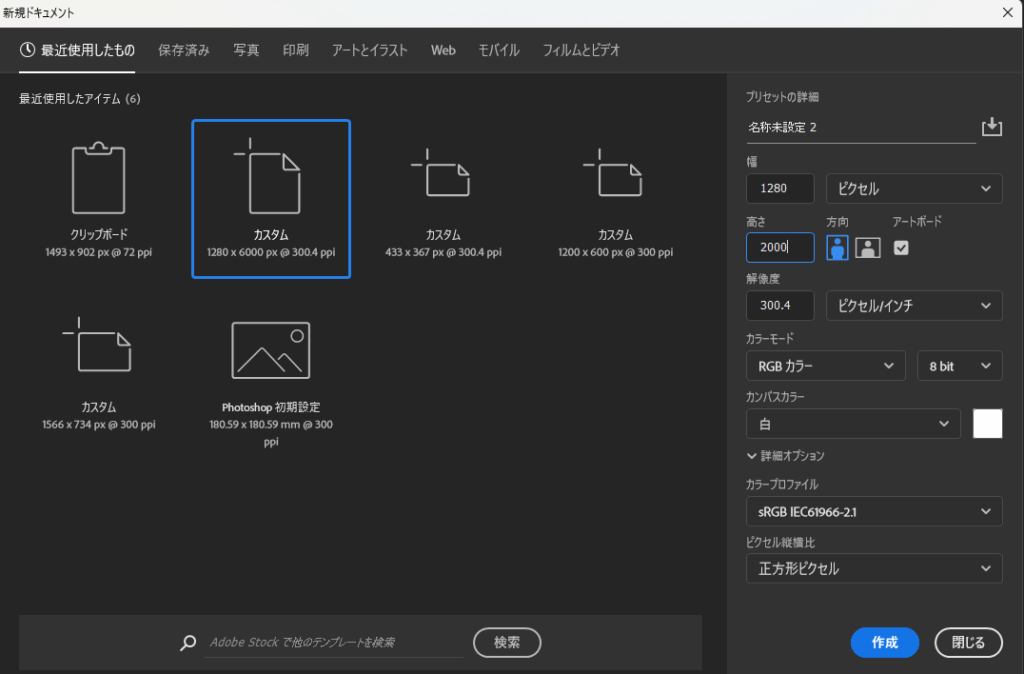Click the 閉じる button
Viewport: 1024px width, 674px height.
click(967, 643)
